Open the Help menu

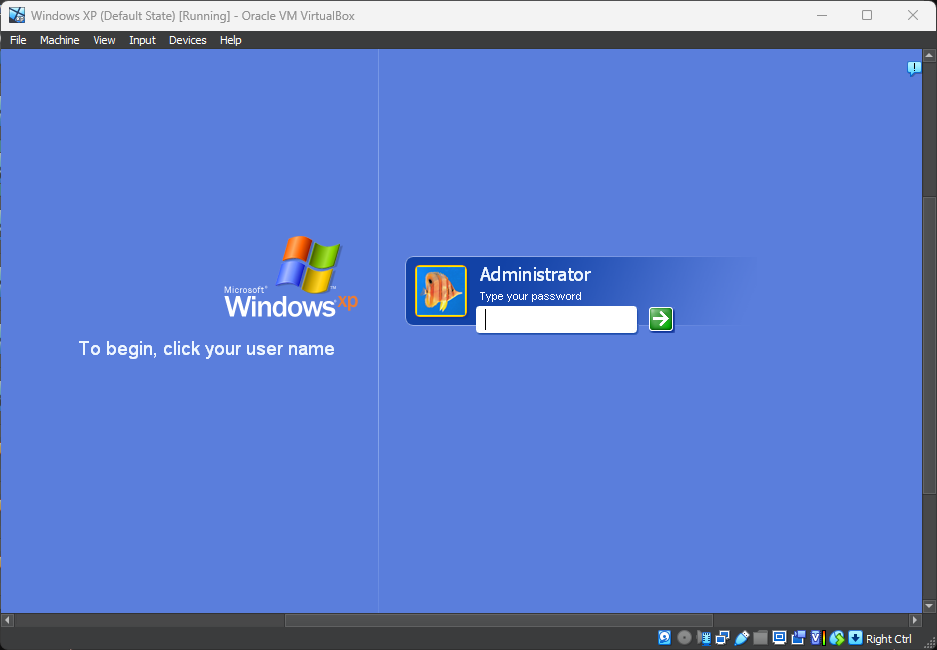pyautogui.click(x=231, y=40)
